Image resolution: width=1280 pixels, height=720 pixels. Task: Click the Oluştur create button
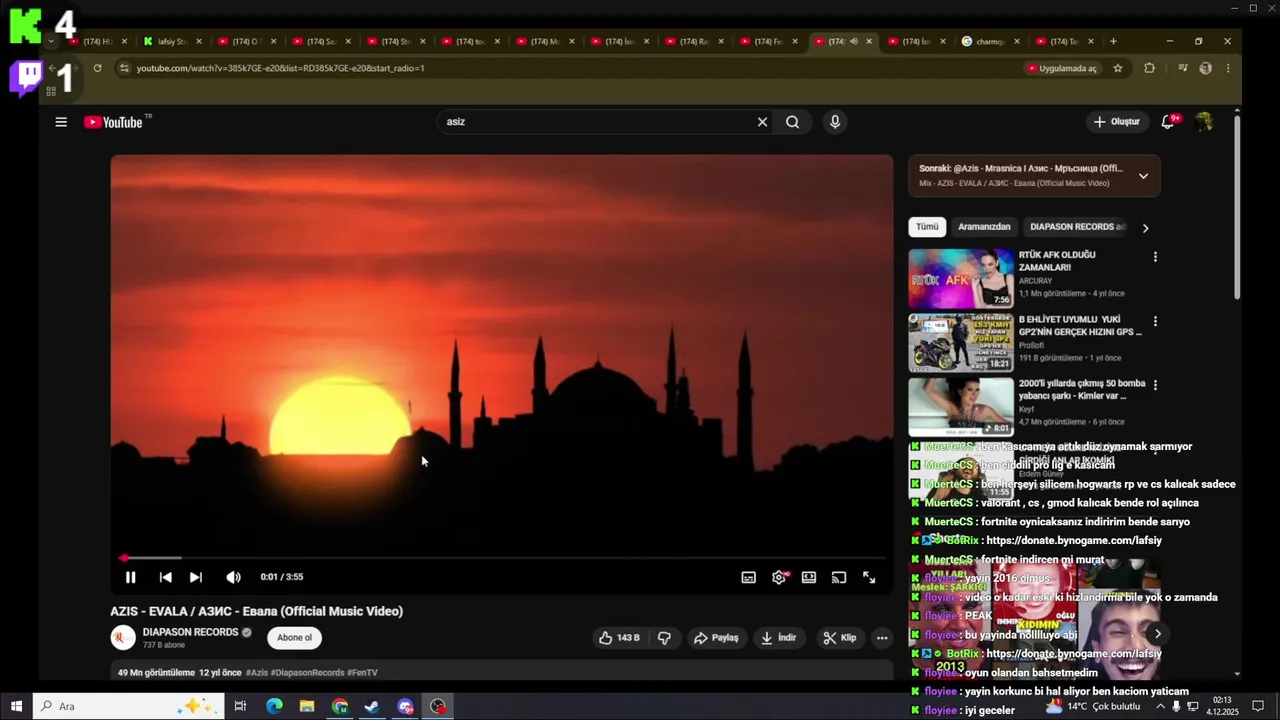(x=1116, y=122)
